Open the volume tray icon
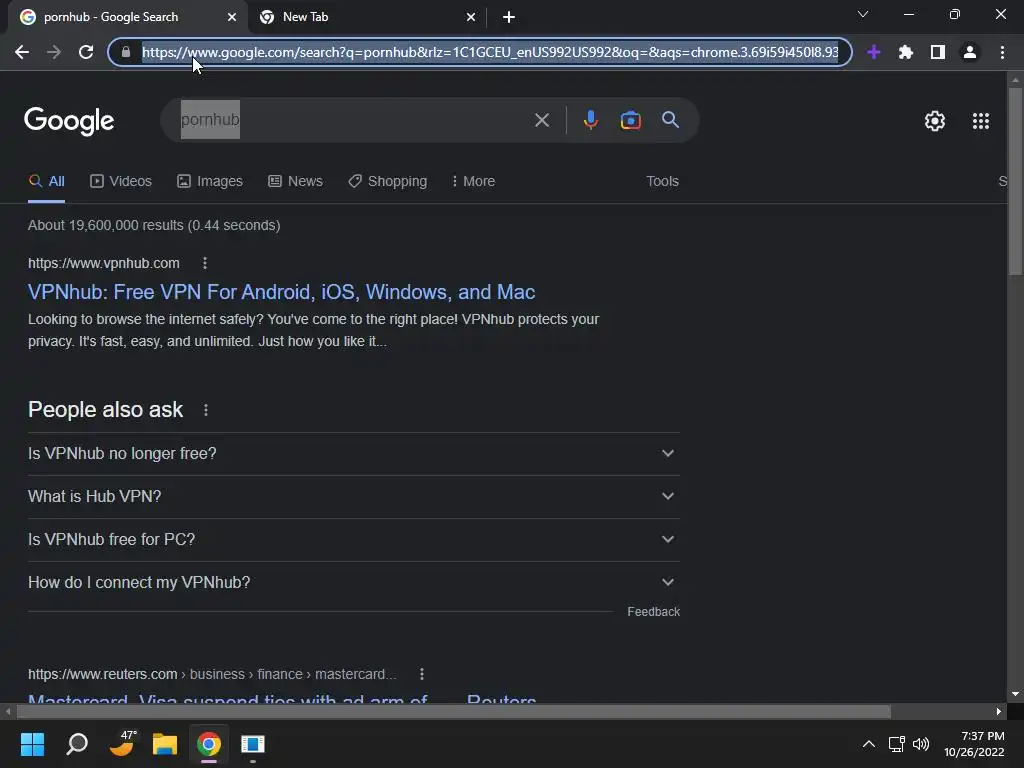 [921, 744]
